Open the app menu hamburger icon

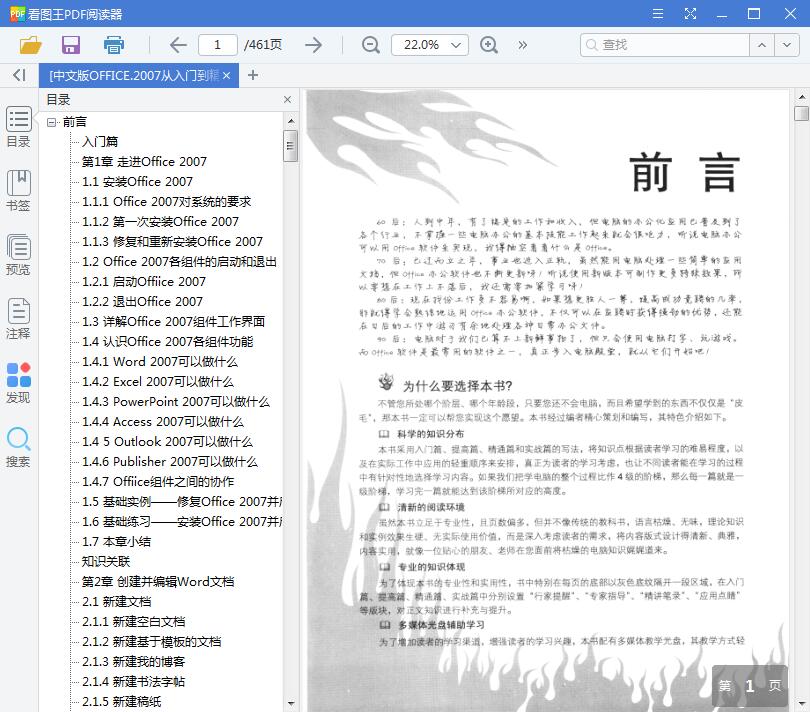tap(658, 13)
